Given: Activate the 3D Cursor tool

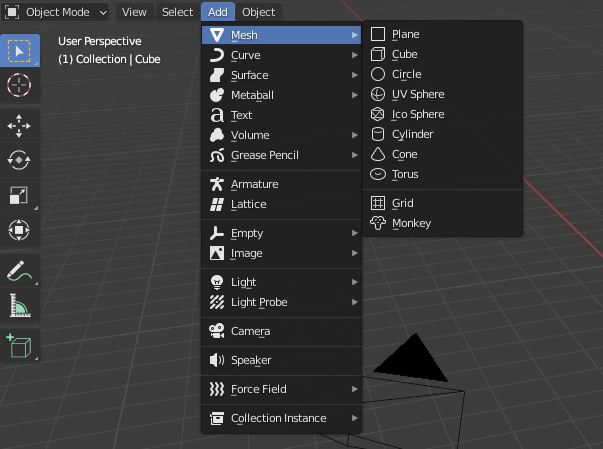Looking at the screenshot, I should (20, 85).
